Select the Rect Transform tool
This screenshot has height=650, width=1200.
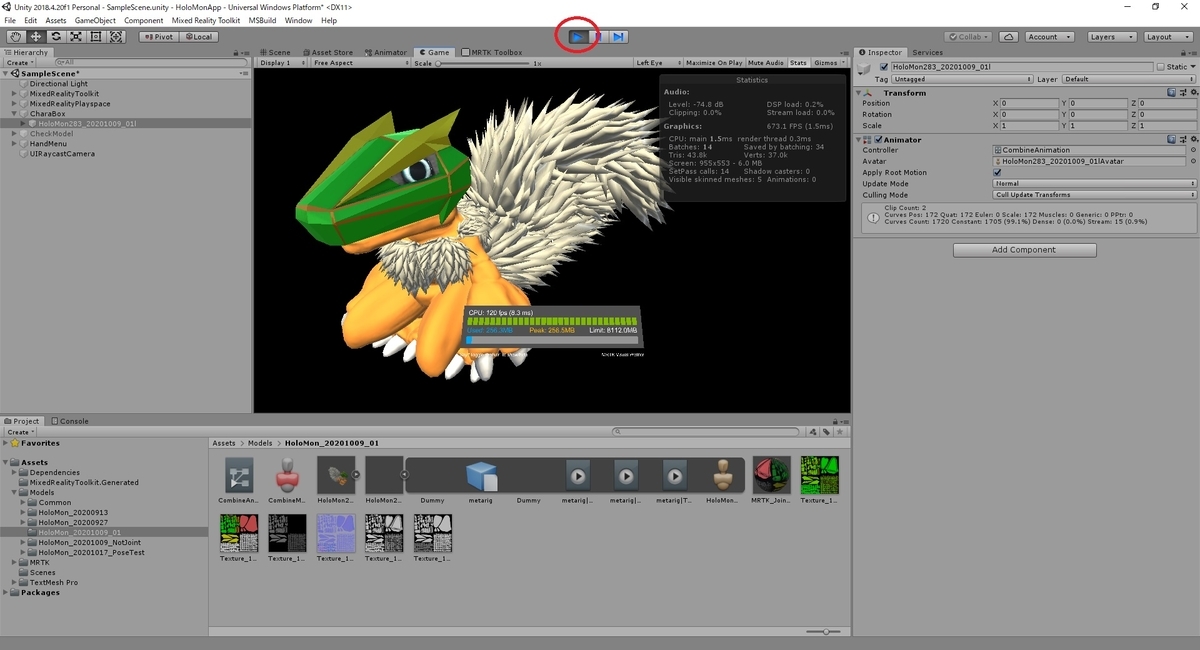[96, 37]
